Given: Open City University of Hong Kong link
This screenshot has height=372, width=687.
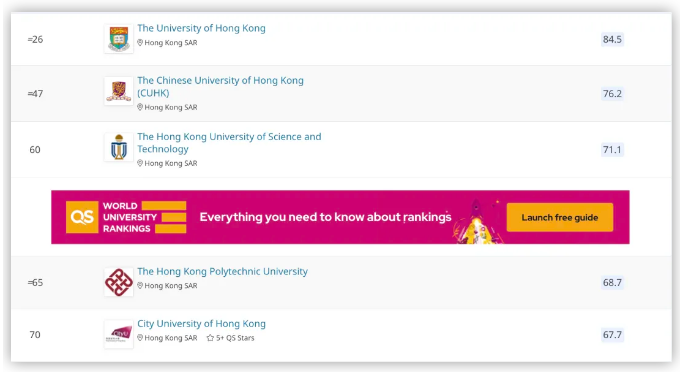Looking at the screenshot, I should click(x=201, y=323).
